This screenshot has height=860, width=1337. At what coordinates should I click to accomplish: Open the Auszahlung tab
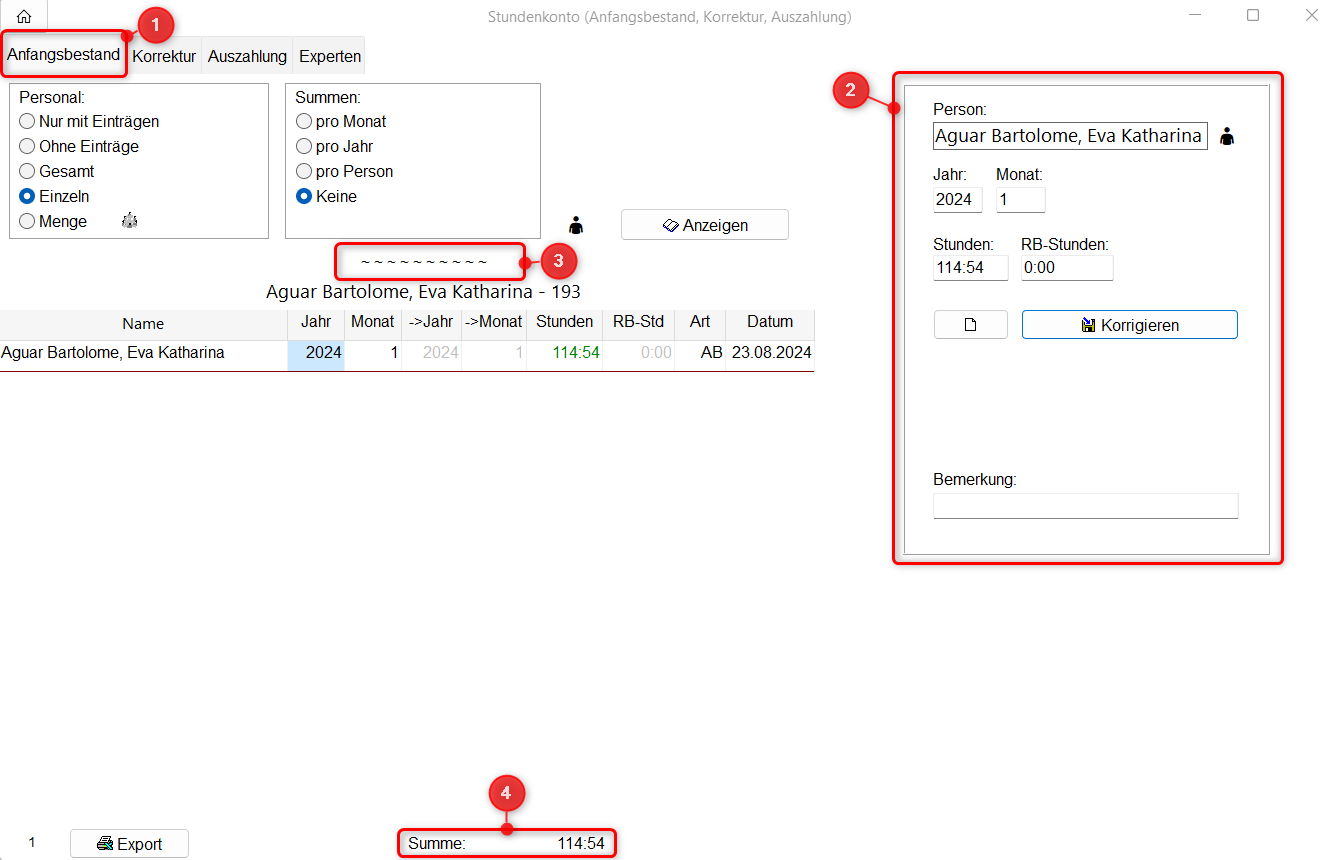[x=247, y=56]
